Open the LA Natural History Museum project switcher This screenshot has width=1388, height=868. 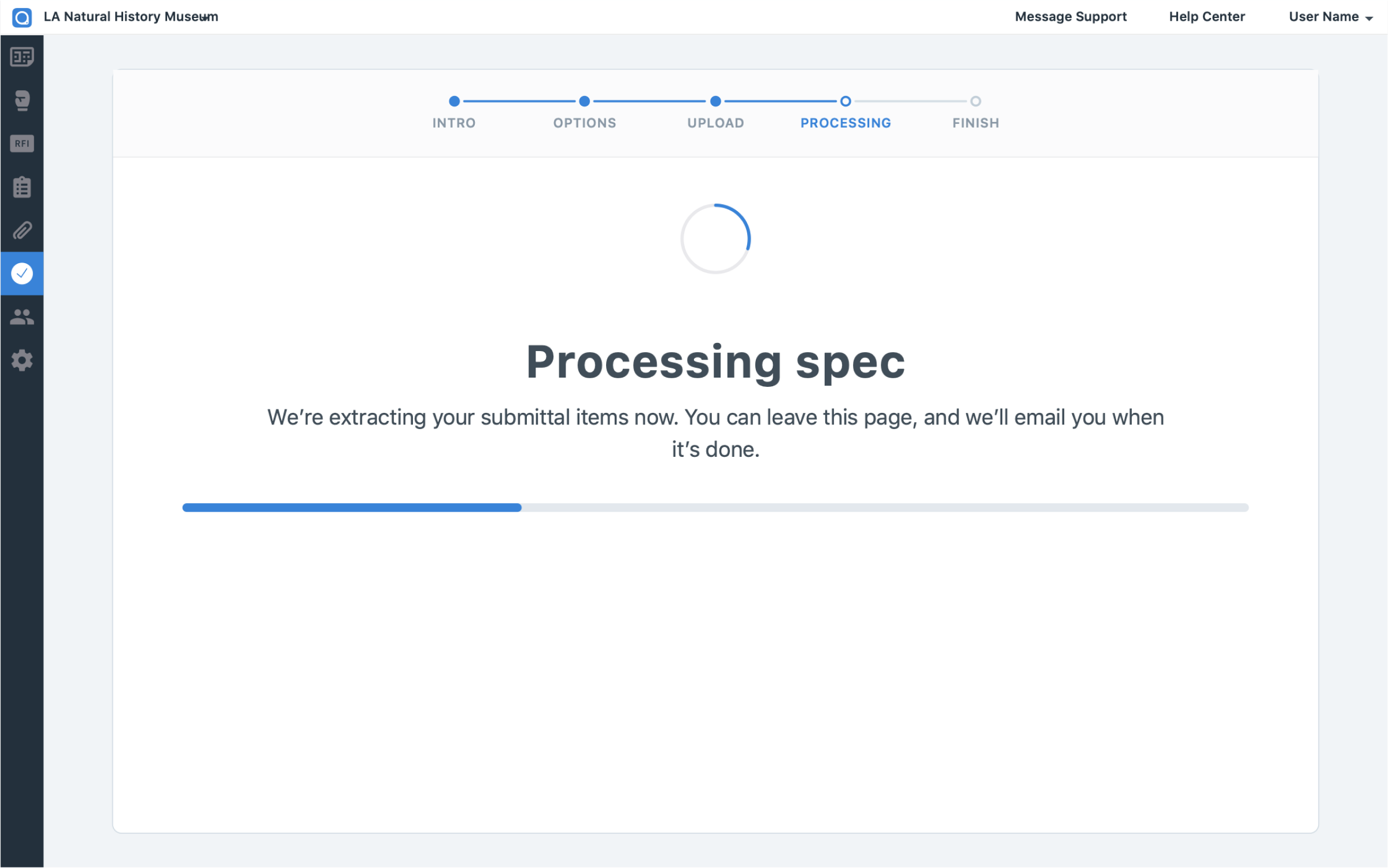(132, 16)
